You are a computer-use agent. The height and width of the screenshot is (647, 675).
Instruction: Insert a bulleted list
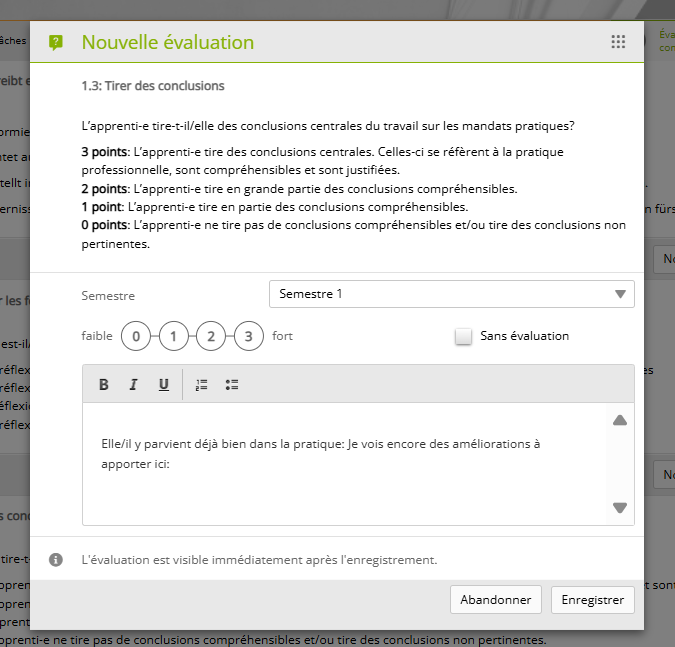tap(232, 385)
